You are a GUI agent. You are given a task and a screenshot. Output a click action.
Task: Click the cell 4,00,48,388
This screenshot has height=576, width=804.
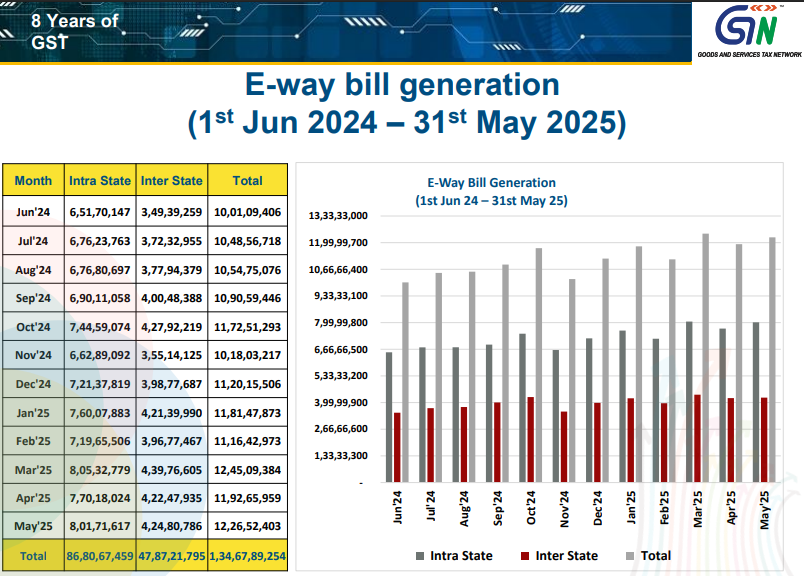click(x=172, y=298)
